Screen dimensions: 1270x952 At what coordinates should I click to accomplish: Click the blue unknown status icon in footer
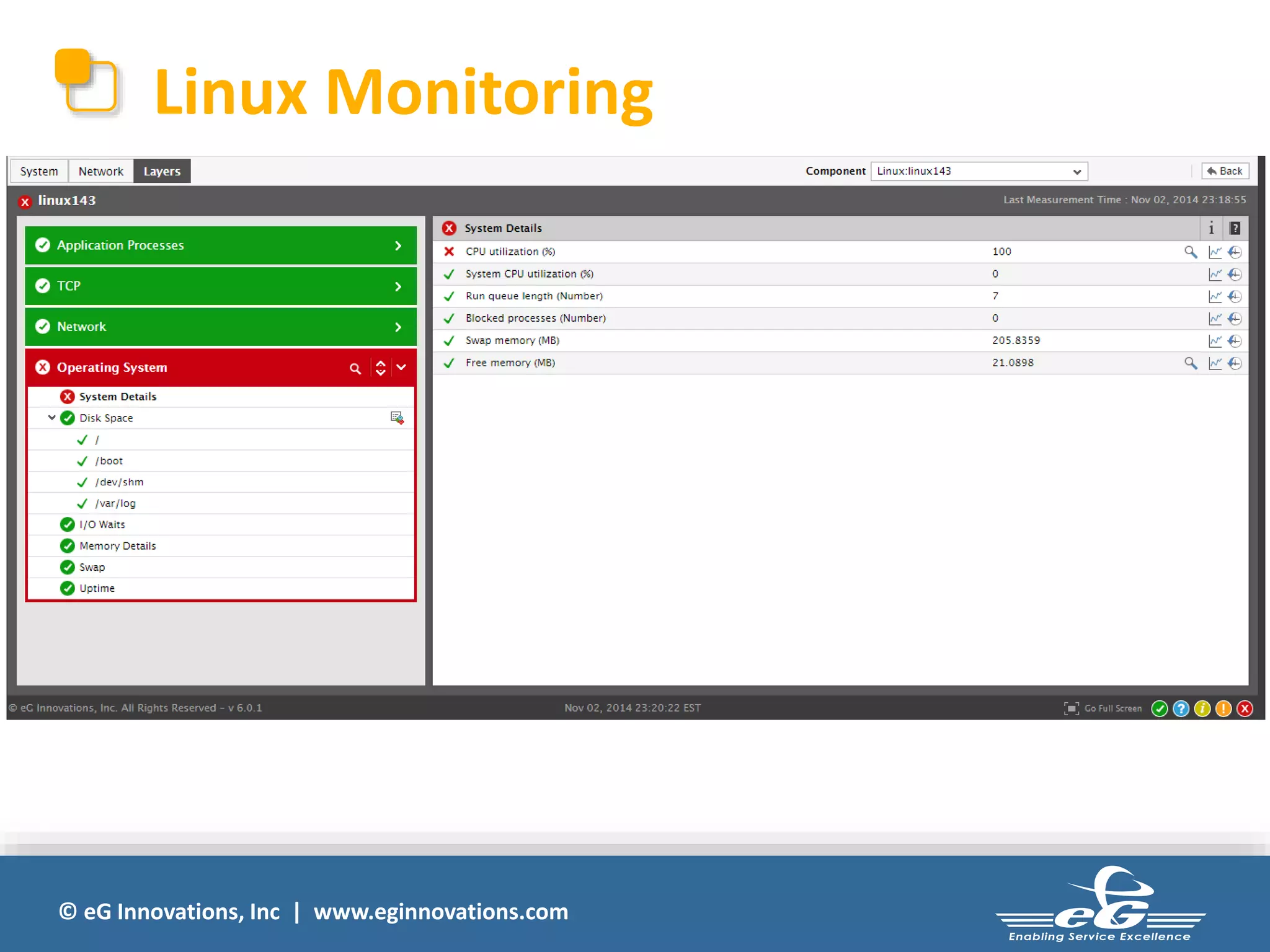(x=1181, y=708)
